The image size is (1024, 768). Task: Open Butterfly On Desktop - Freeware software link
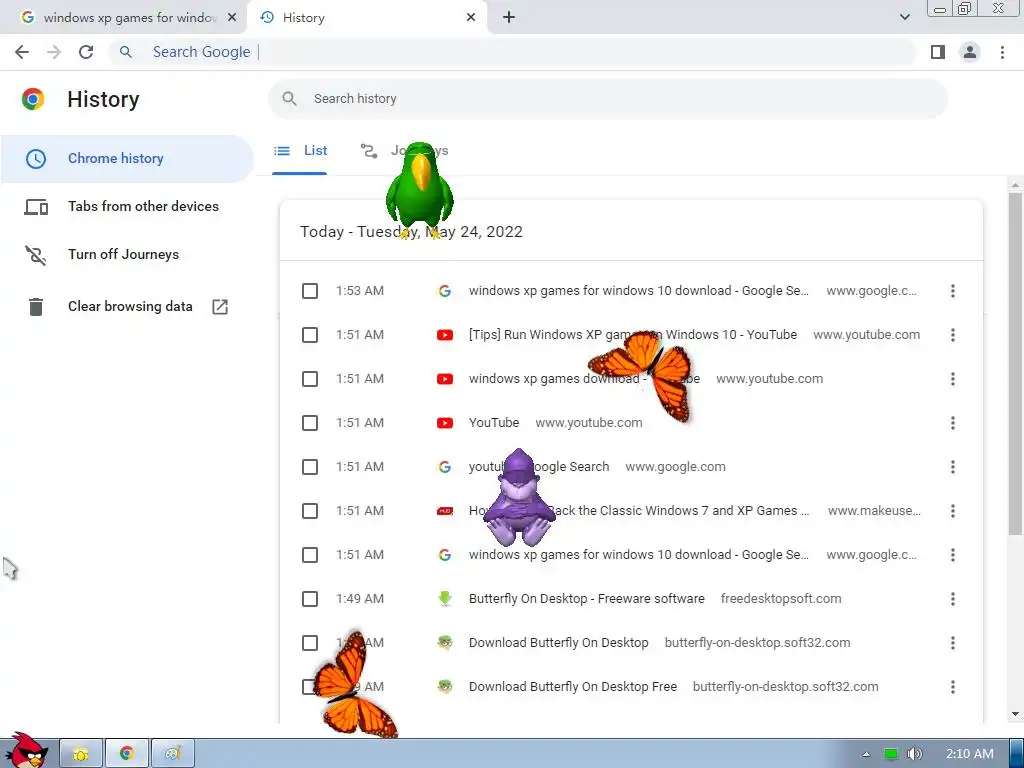point(586,599)
